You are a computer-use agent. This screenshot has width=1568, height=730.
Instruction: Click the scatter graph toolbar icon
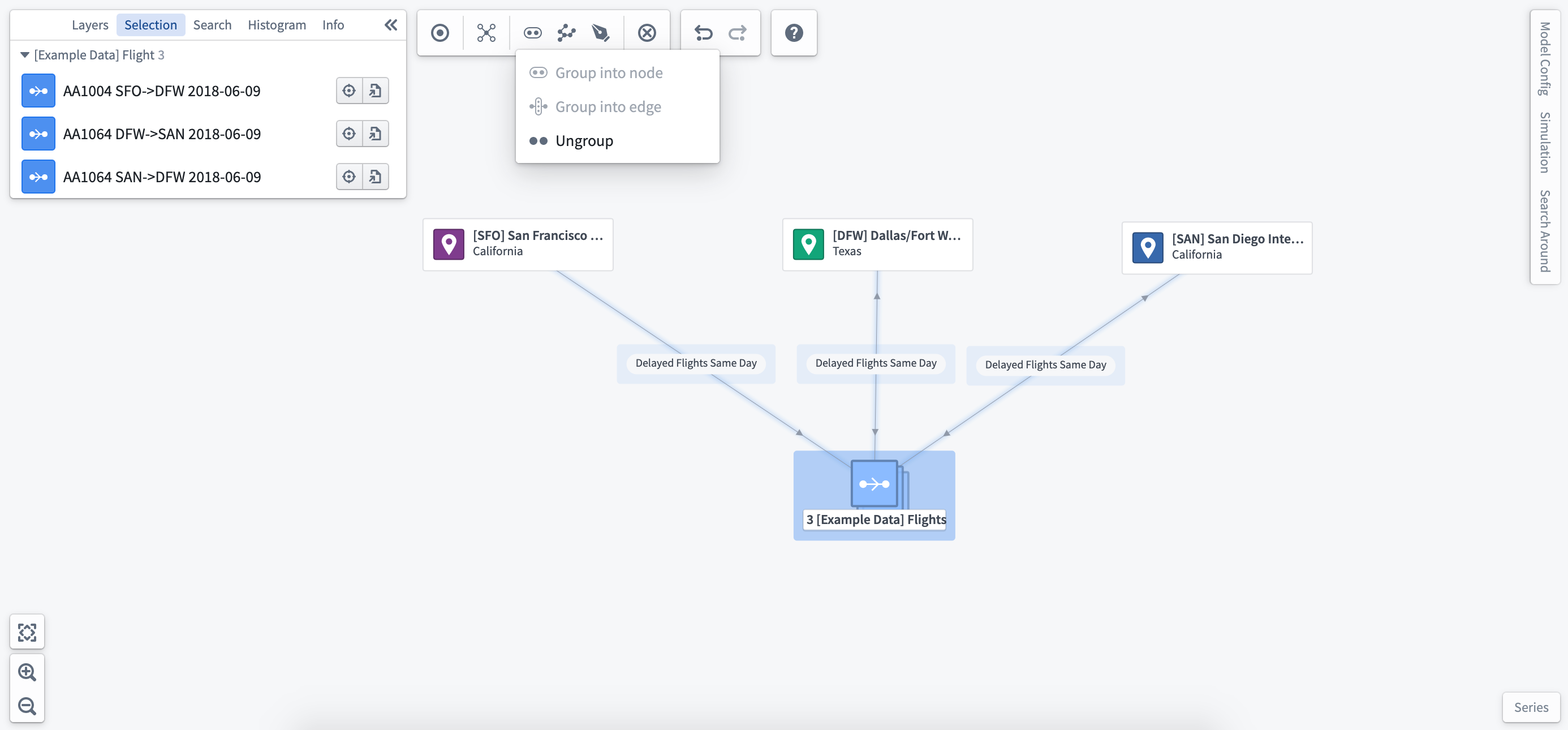(x=566, y=33)
